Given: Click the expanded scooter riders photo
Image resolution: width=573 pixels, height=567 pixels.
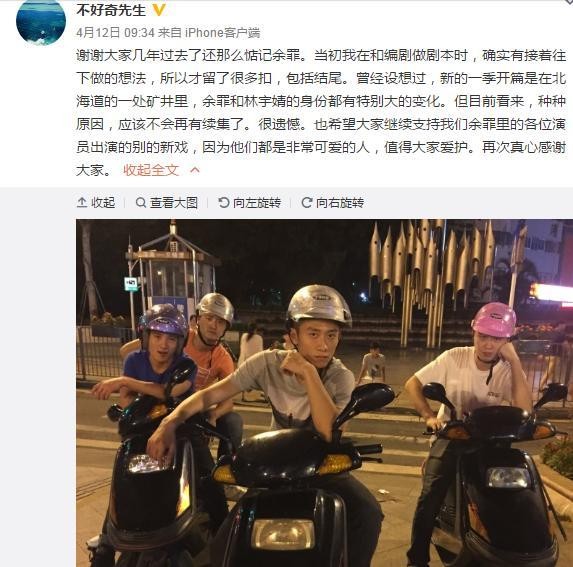Looking at the screenshot, I should pos(325,393).
